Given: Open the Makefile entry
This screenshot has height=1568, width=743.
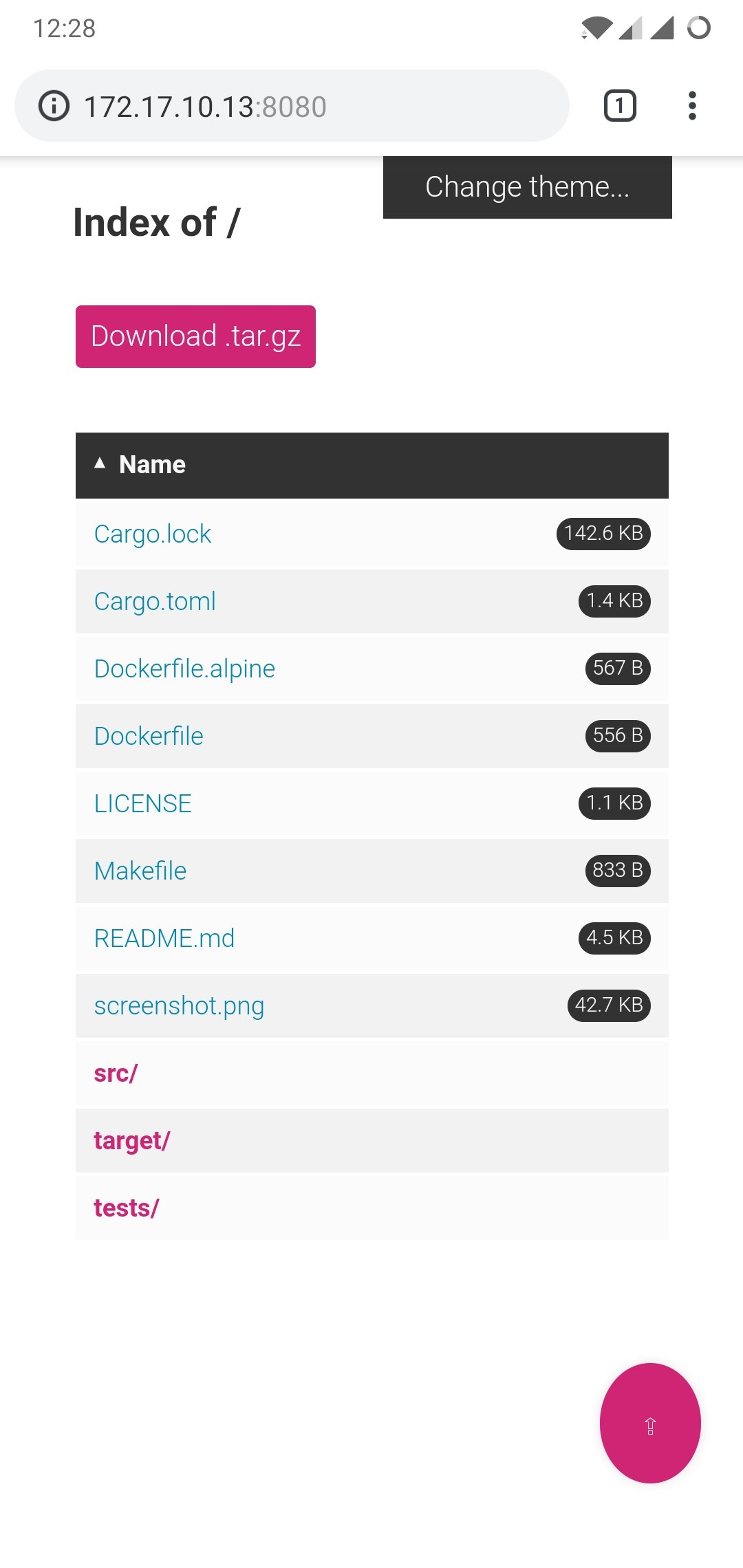Looking at the screenshot, I should click(140, 871).
